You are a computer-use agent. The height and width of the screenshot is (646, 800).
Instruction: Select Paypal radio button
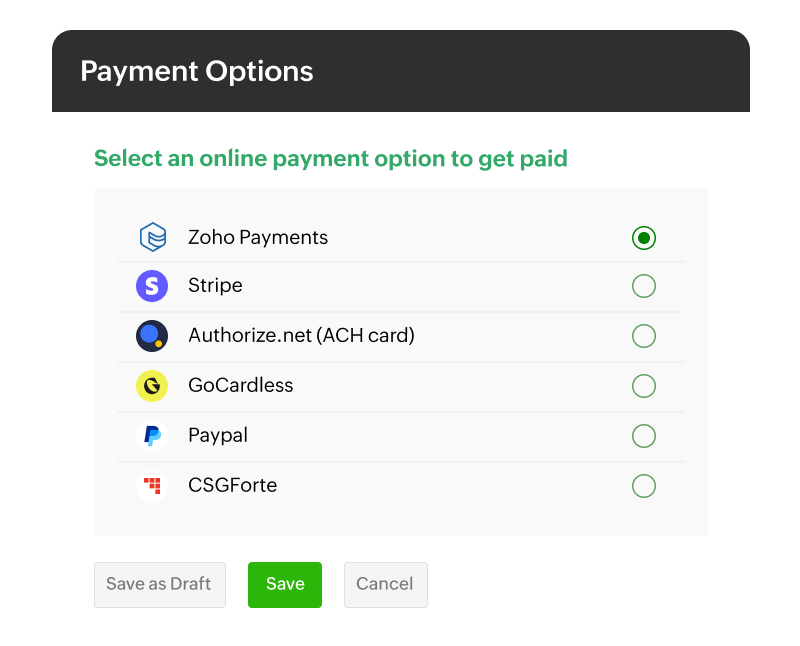pos(645,436)
